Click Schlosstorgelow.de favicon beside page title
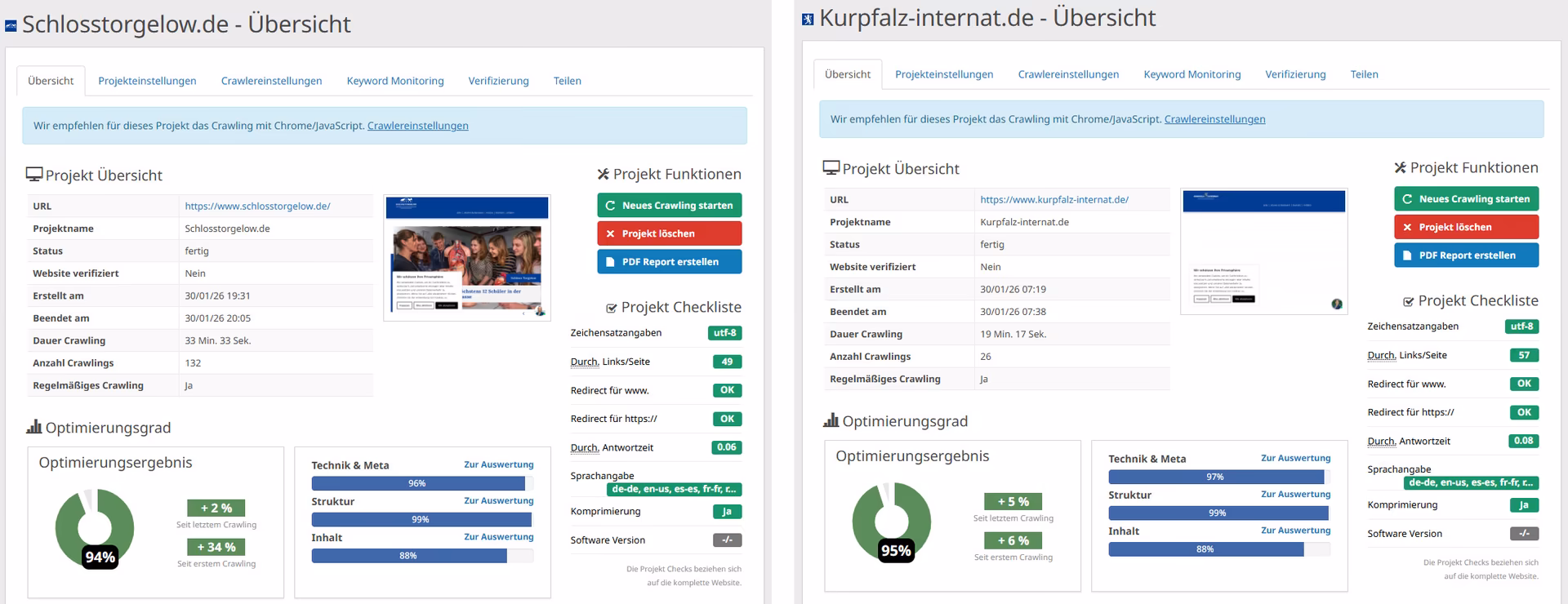 coord(11,26)
